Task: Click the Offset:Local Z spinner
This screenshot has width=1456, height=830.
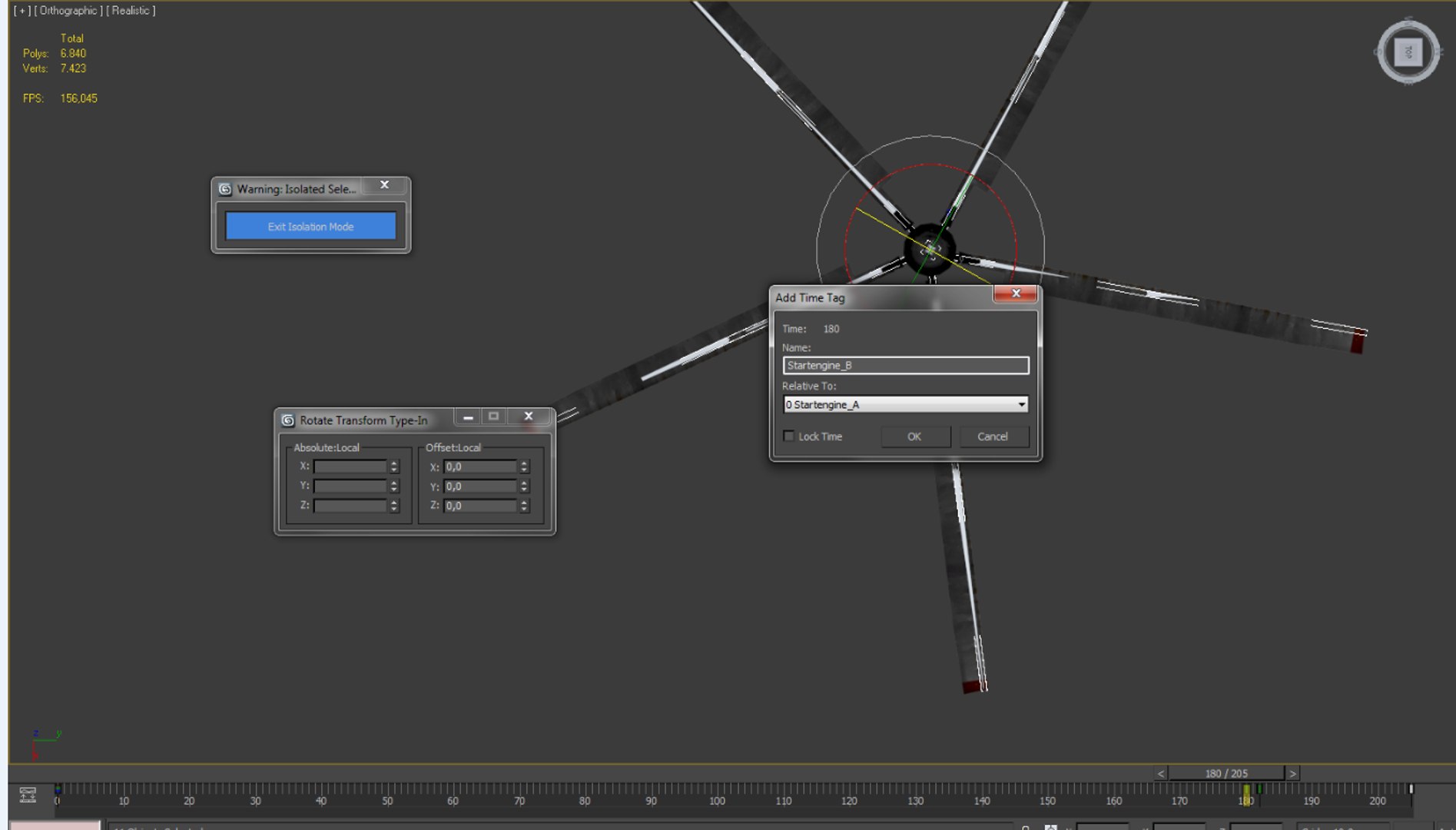Action: (524, 506)
